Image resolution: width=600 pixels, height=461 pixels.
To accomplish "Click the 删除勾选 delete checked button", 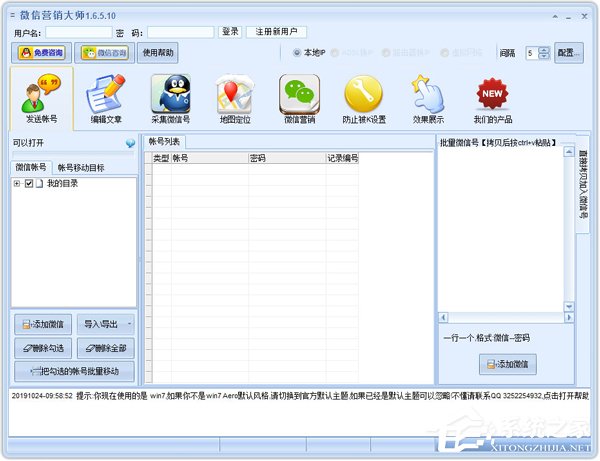I will [x=43, y=348].
